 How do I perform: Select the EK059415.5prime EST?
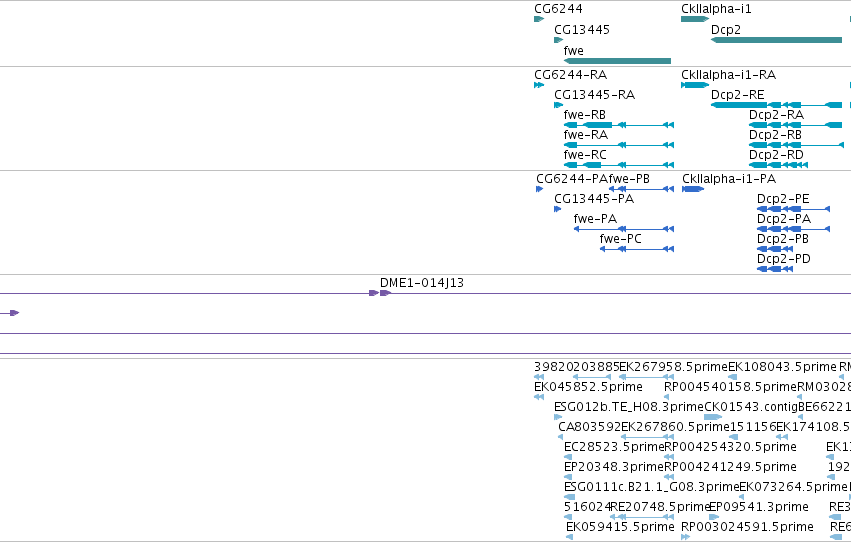(569, 538)
